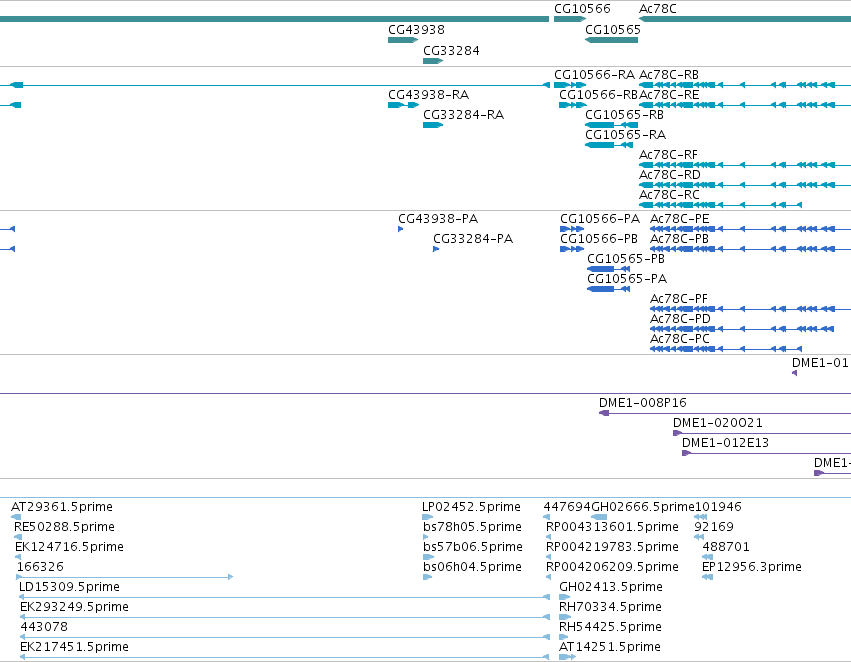Screen dimensions: 851x662
Task: Click the GH02666.5prime EST label
Action: click(643, 507)
